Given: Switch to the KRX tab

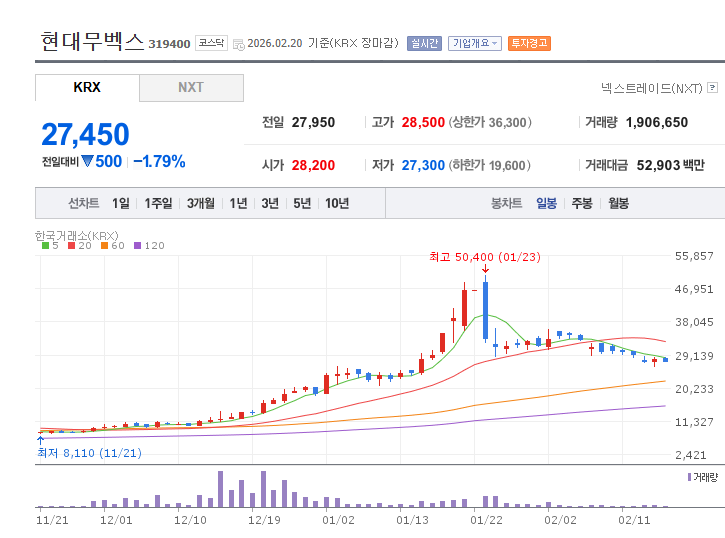Looking at the screenshot, I should pos(87,87).
